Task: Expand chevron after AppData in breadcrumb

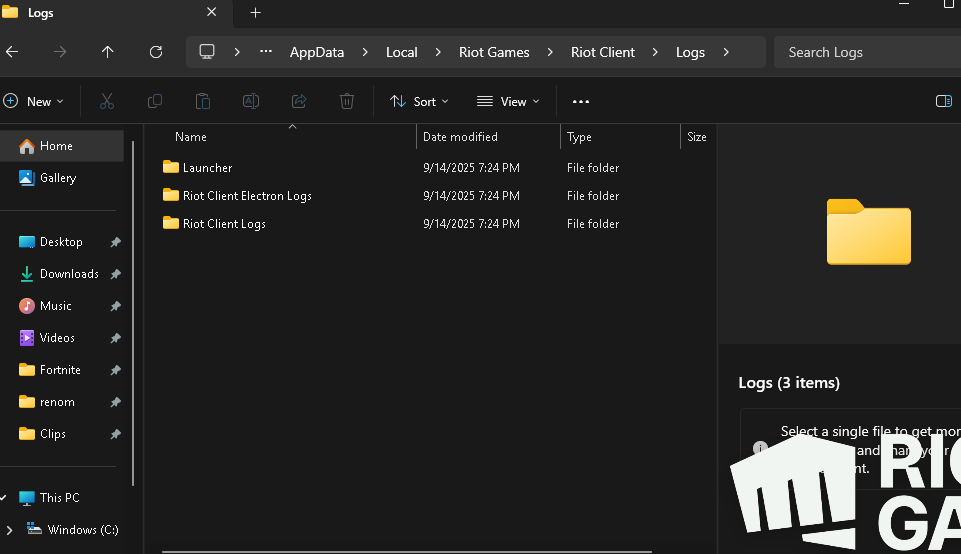Action: (x=365, y=52)
